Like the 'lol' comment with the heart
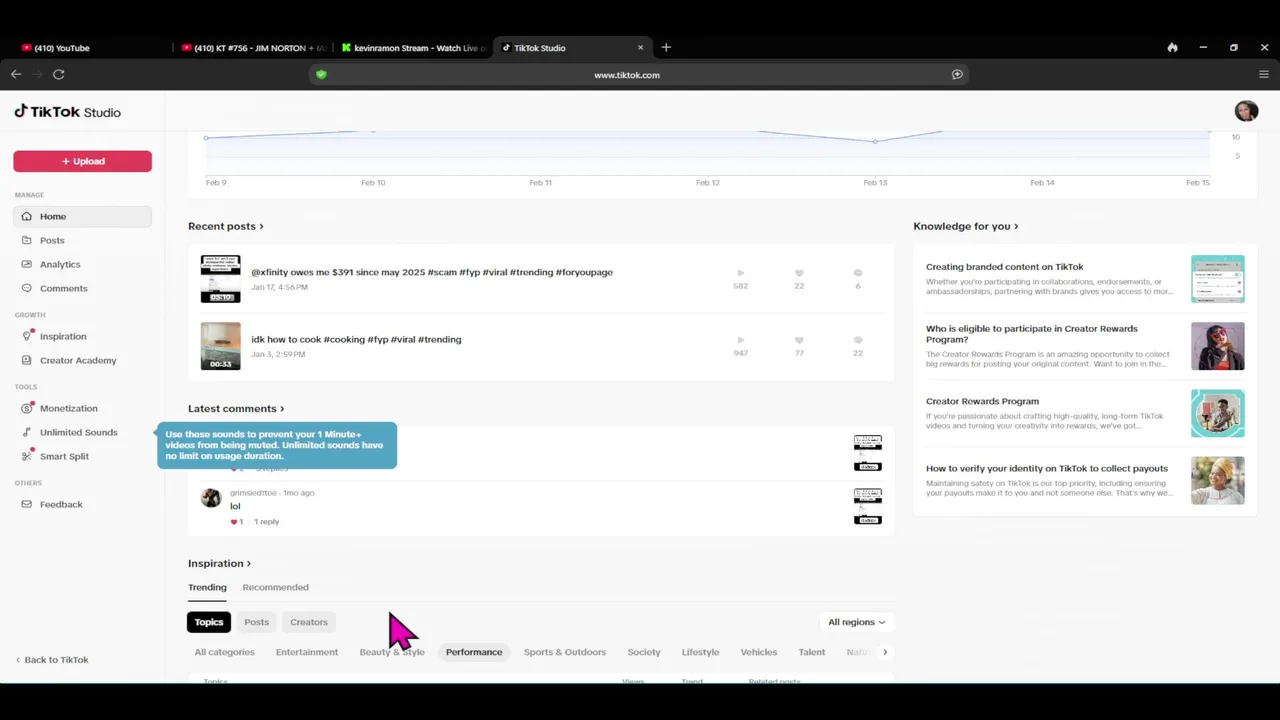Image resolution: width=1280 pixels, height=720 pixels. coord(234,522)
